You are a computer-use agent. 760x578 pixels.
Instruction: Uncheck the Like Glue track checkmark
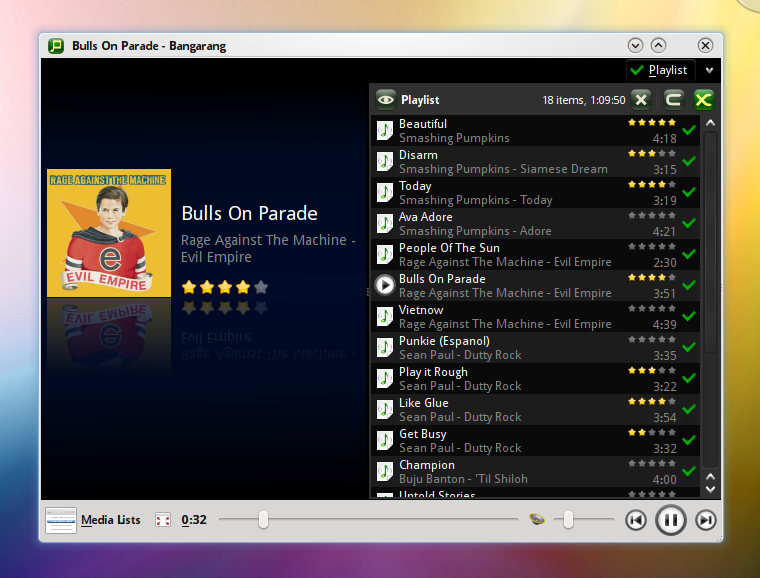689,409
